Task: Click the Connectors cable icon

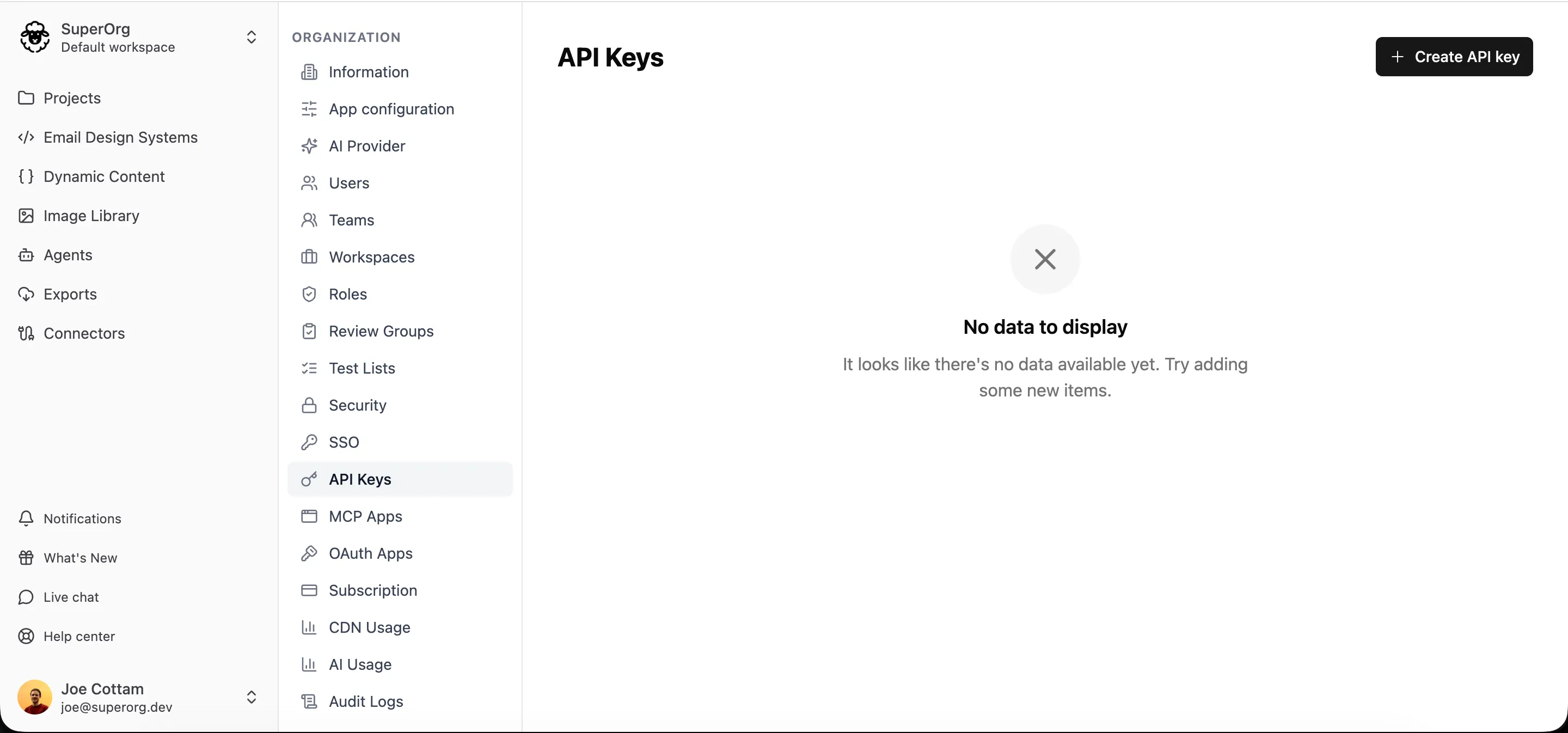Action: pos(26,334)
